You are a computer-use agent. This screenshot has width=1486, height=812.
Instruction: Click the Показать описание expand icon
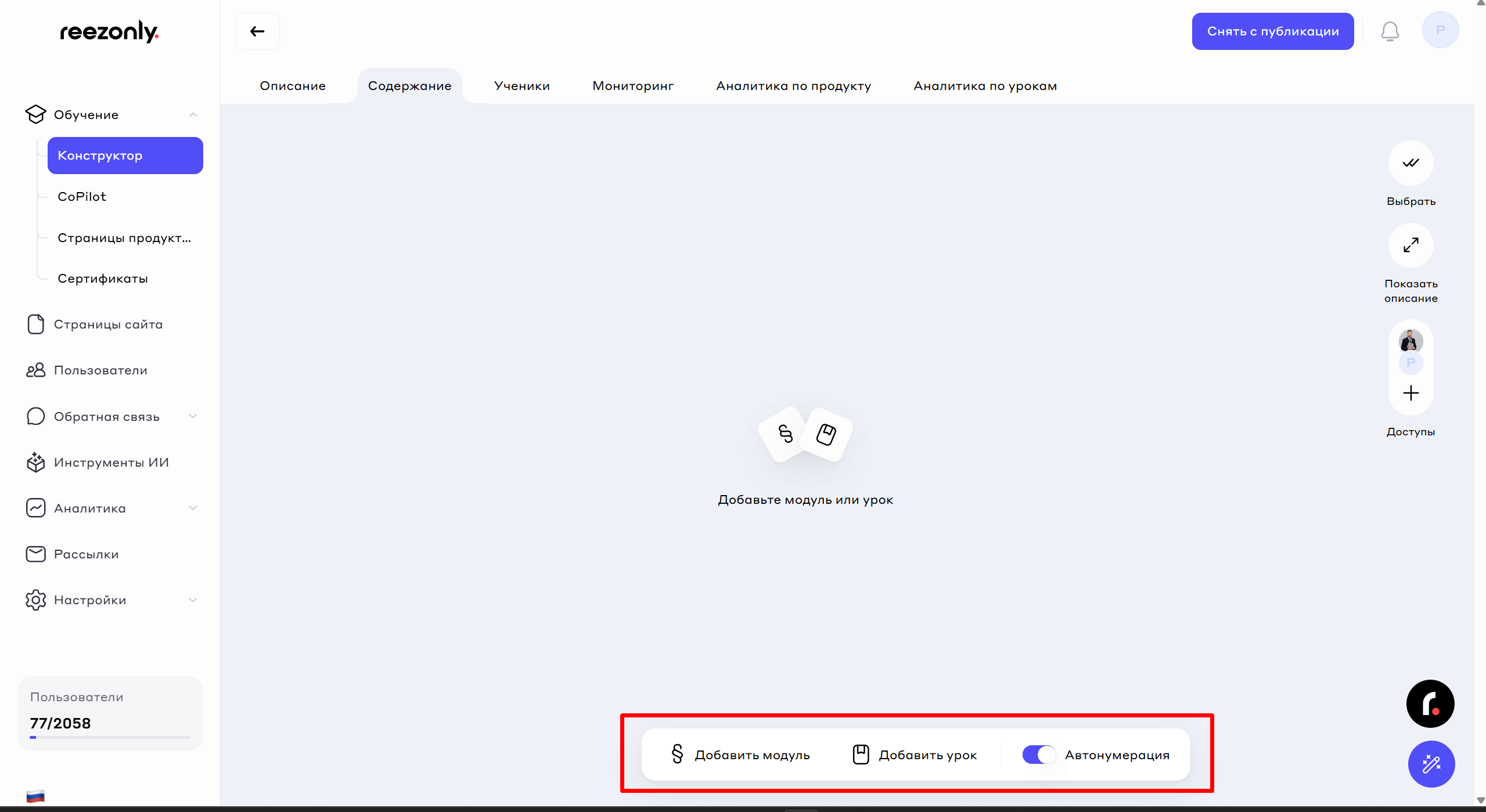1411,245
